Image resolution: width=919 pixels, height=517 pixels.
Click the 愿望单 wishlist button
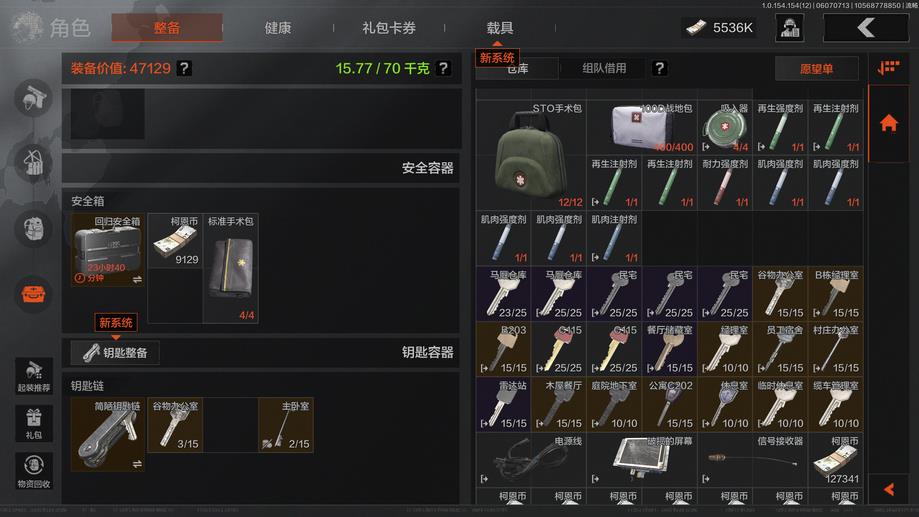[816, 68]
